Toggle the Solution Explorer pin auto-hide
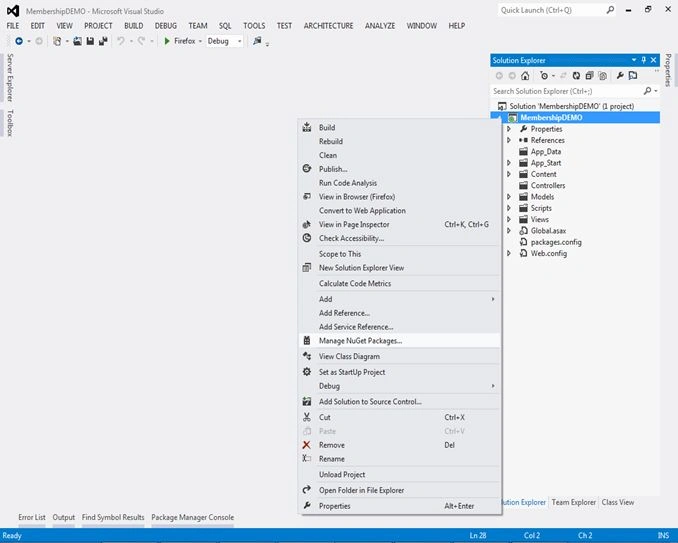678x543 pixels. point(643,60)
